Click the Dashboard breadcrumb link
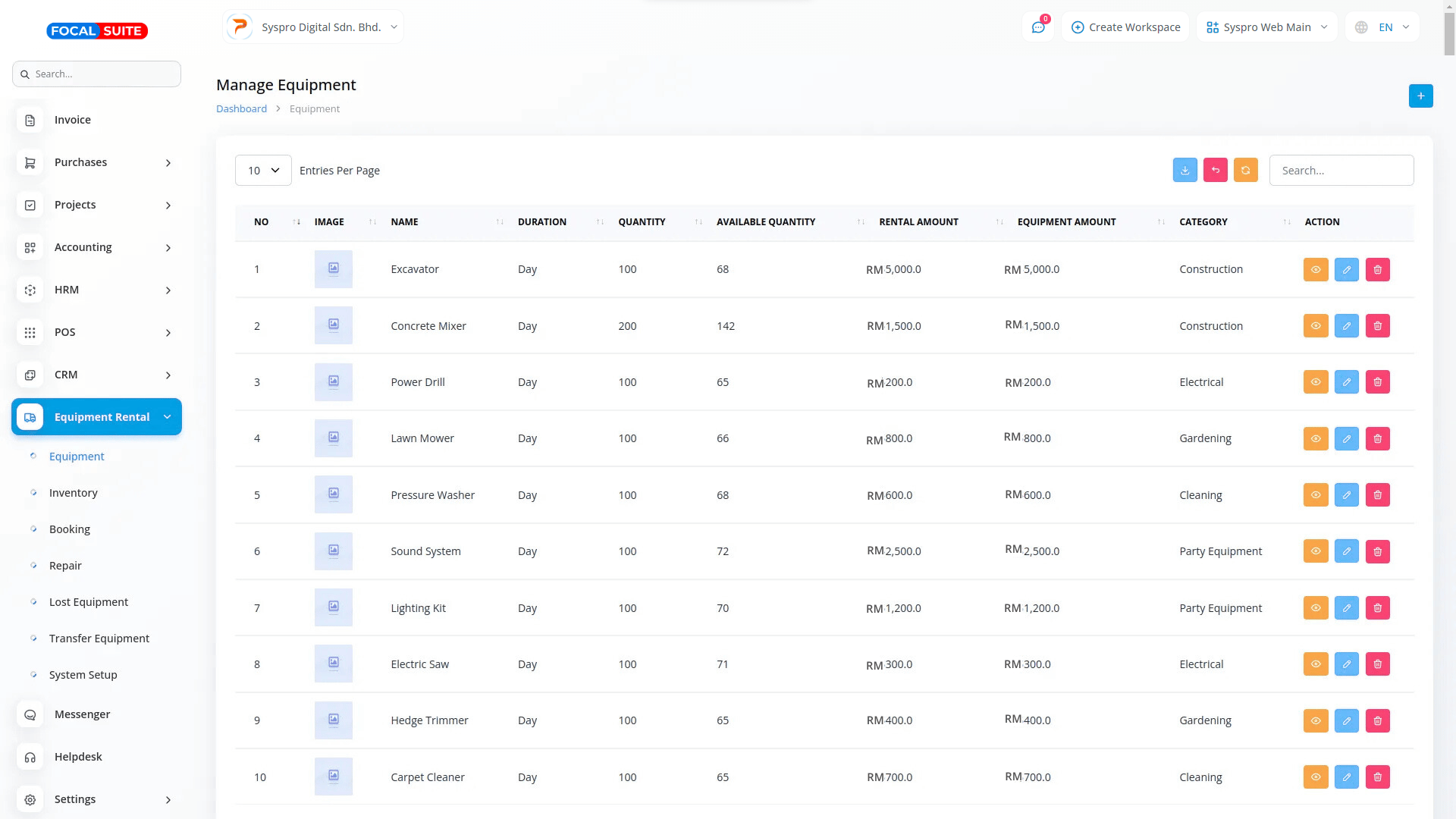The height and width of the screenshot is (819, 1456). click(x=241, y=109)
